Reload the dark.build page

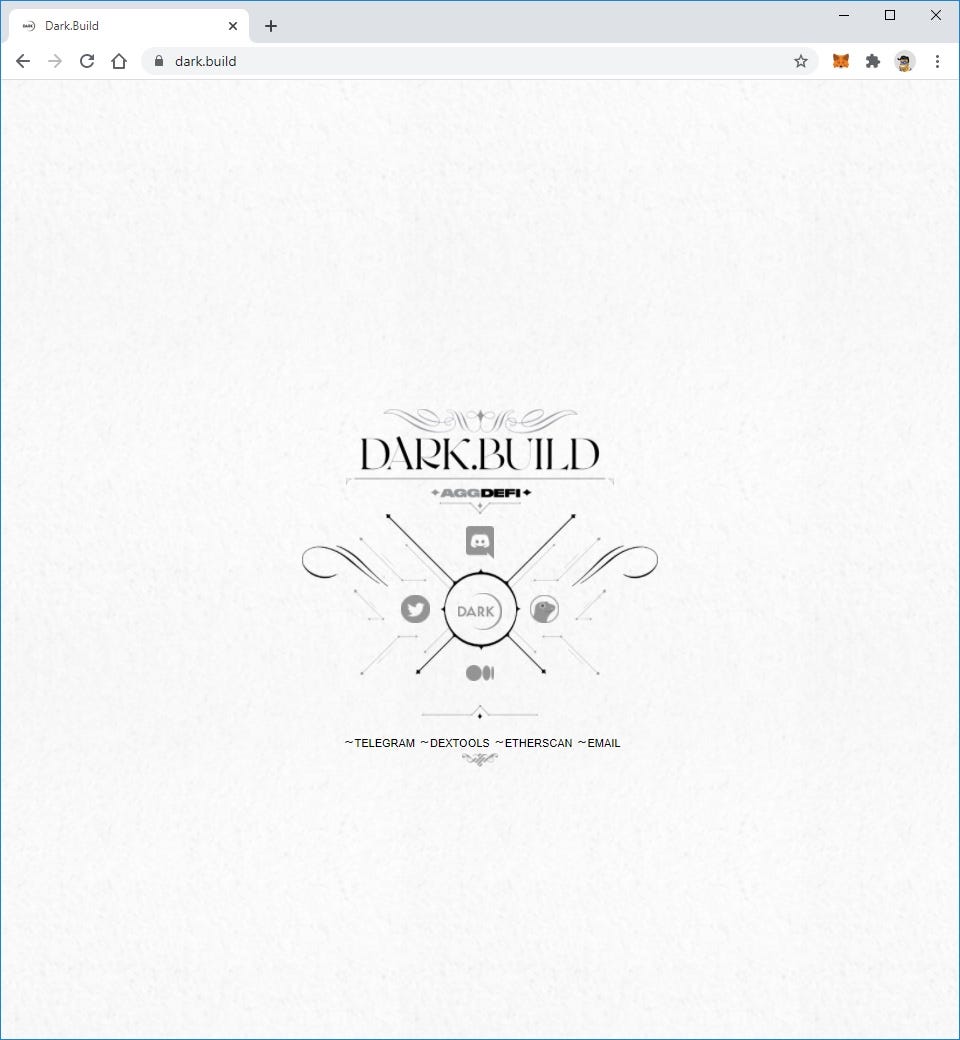pos(87,61)
